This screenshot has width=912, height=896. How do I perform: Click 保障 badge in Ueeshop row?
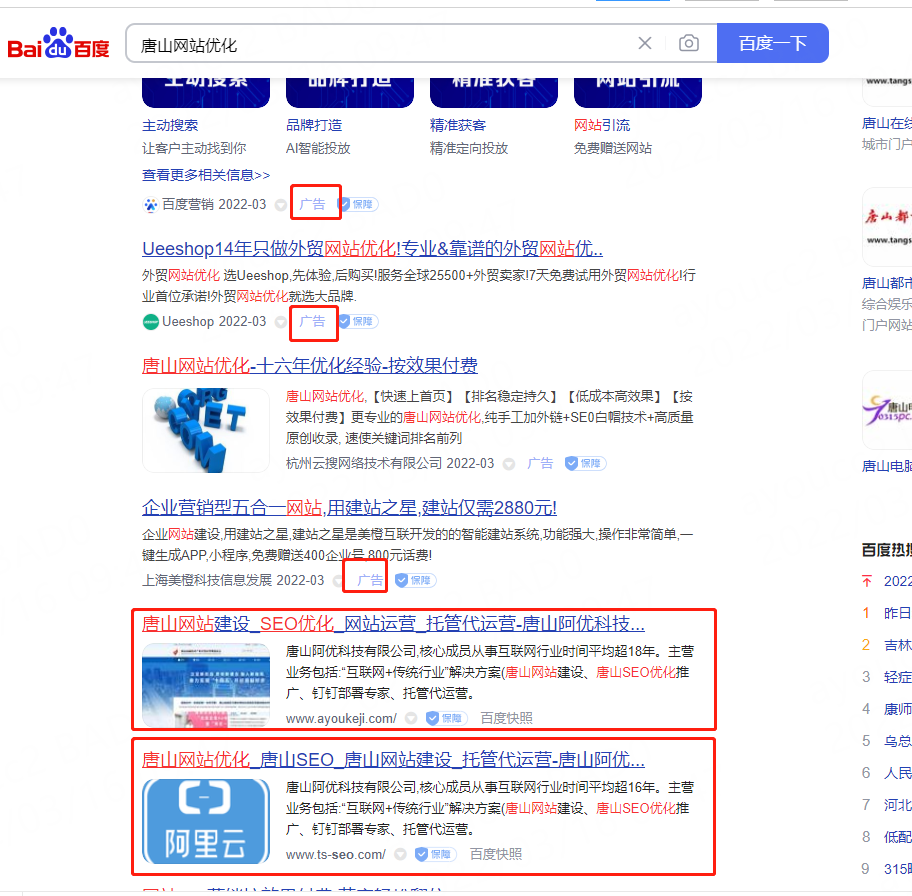[x=358, y=322]
